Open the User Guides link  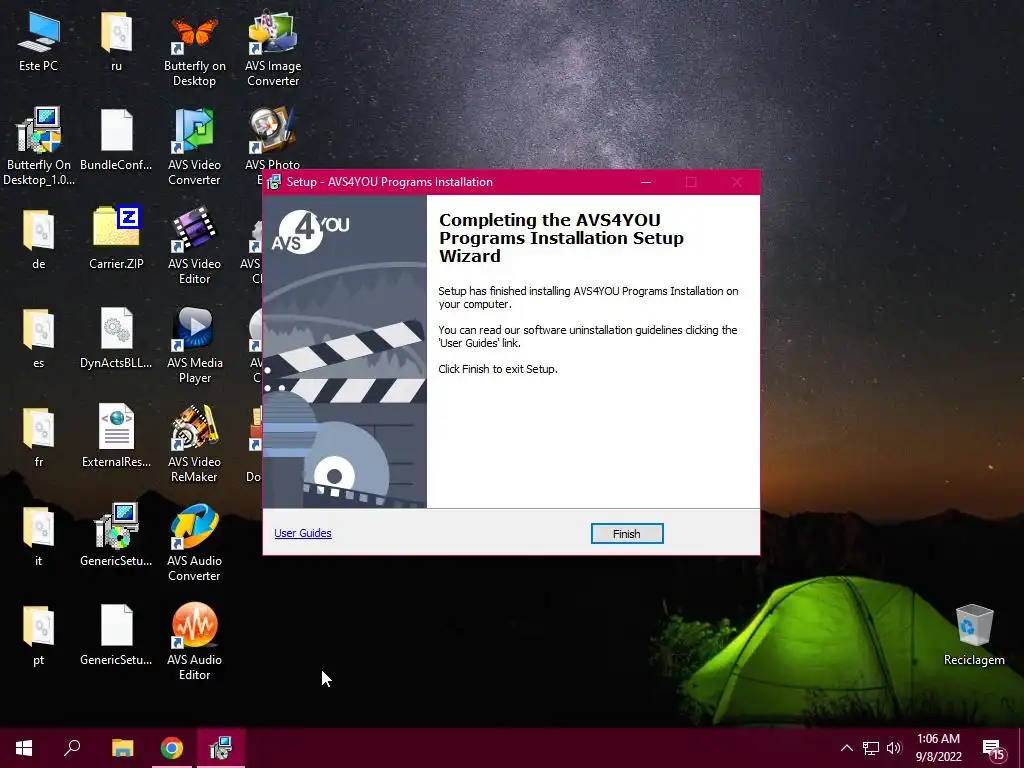click(x=303, y=533)
